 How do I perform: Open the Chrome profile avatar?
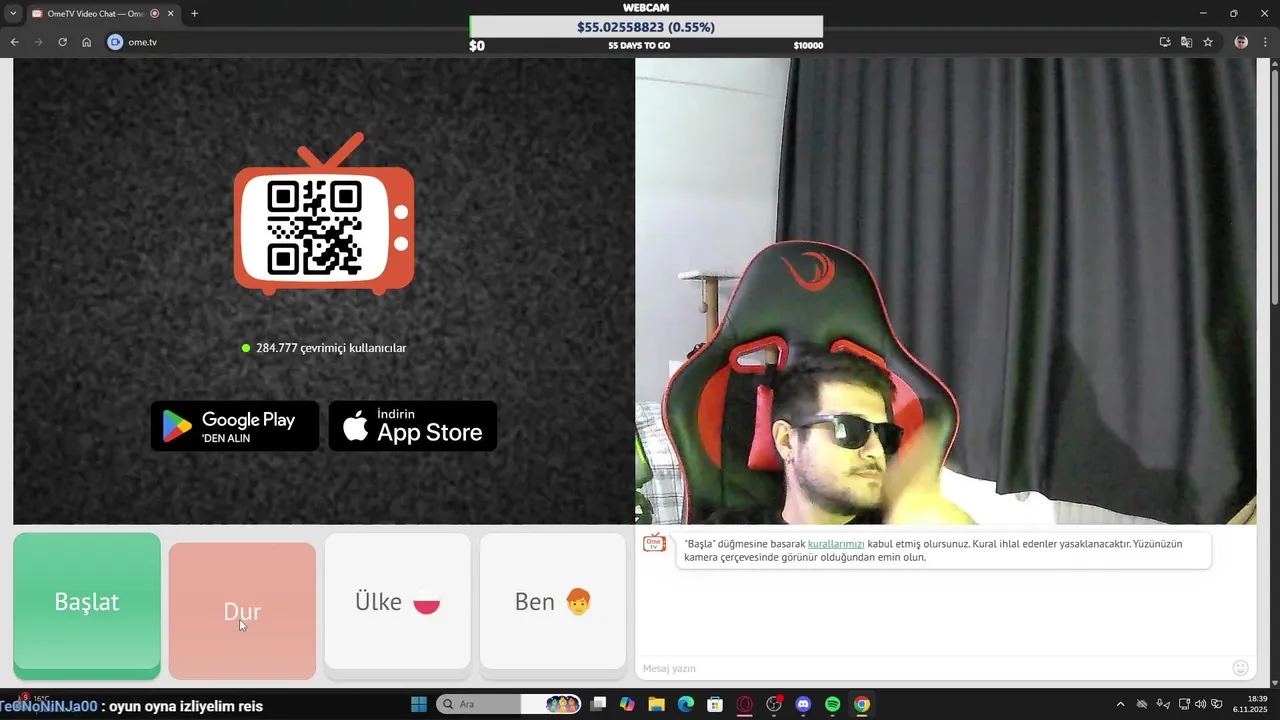point(1241,42)
